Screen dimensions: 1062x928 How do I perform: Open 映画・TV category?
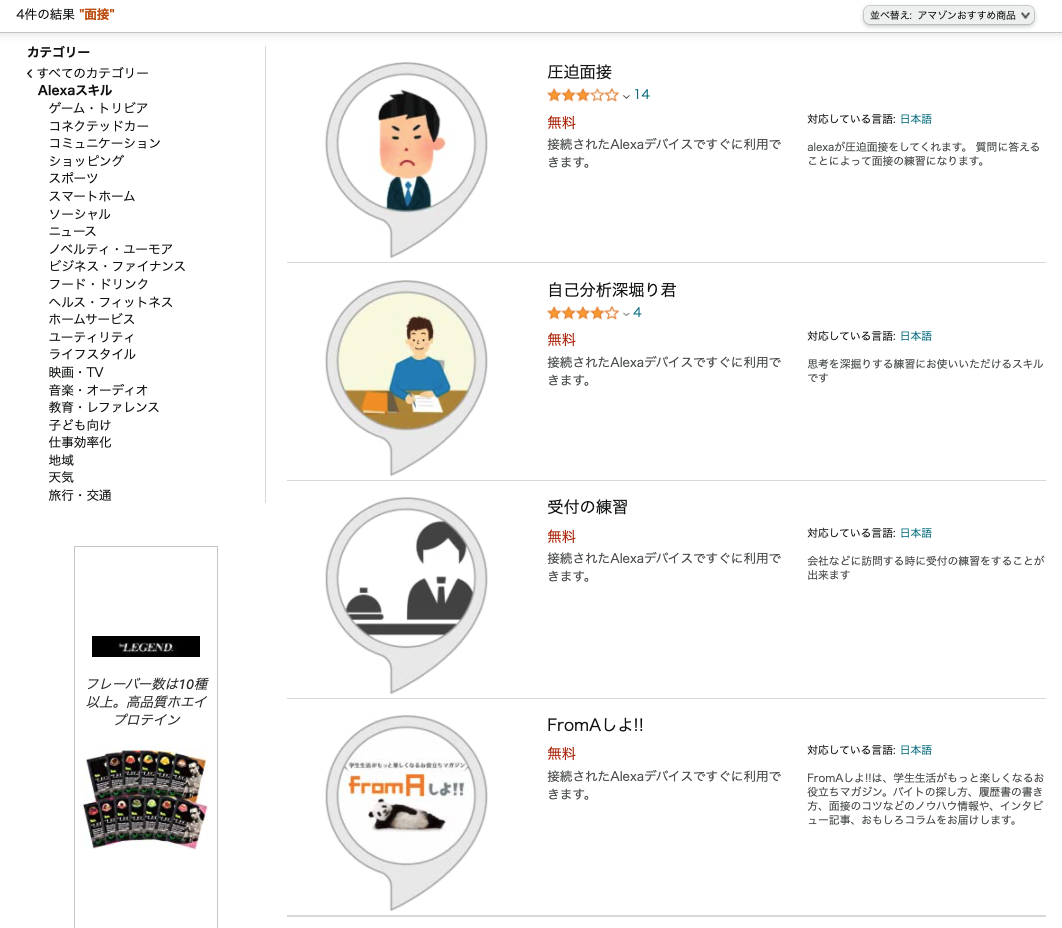tap(76, 372)
